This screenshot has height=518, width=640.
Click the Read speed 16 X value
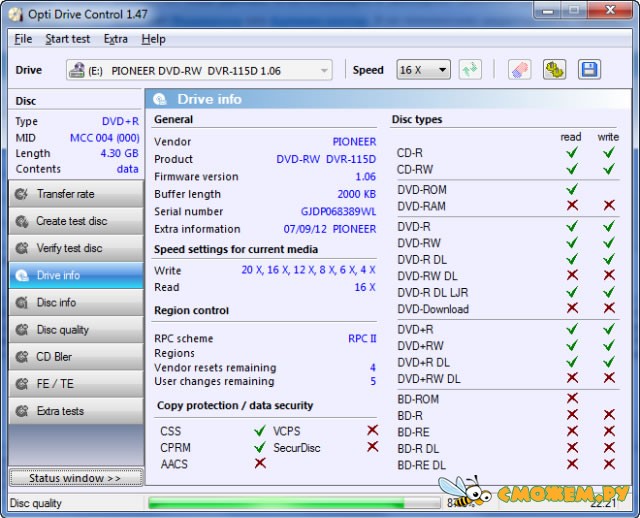[364, 287]
